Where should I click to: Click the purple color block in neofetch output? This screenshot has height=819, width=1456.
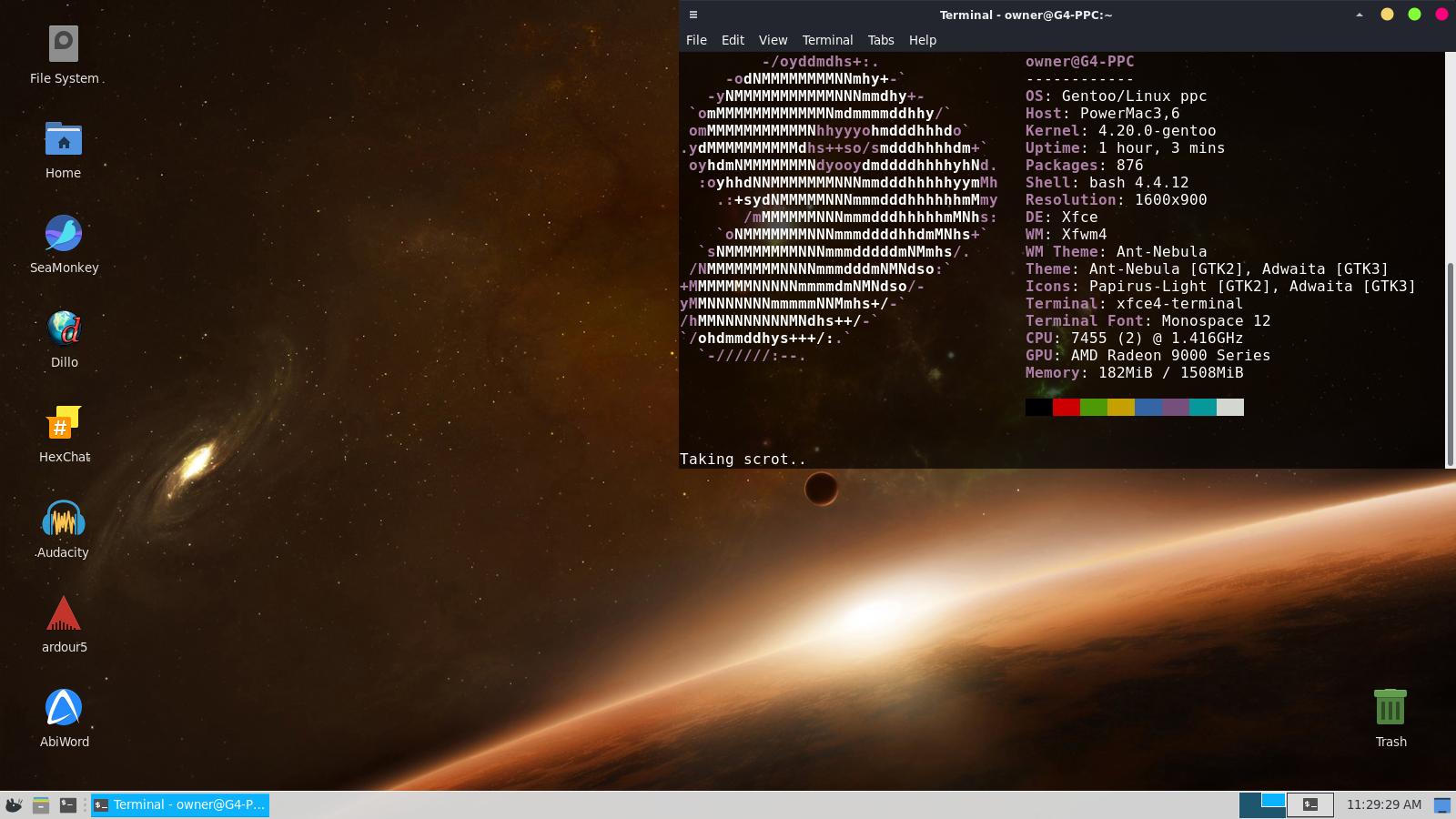[x=1176, y=407]
